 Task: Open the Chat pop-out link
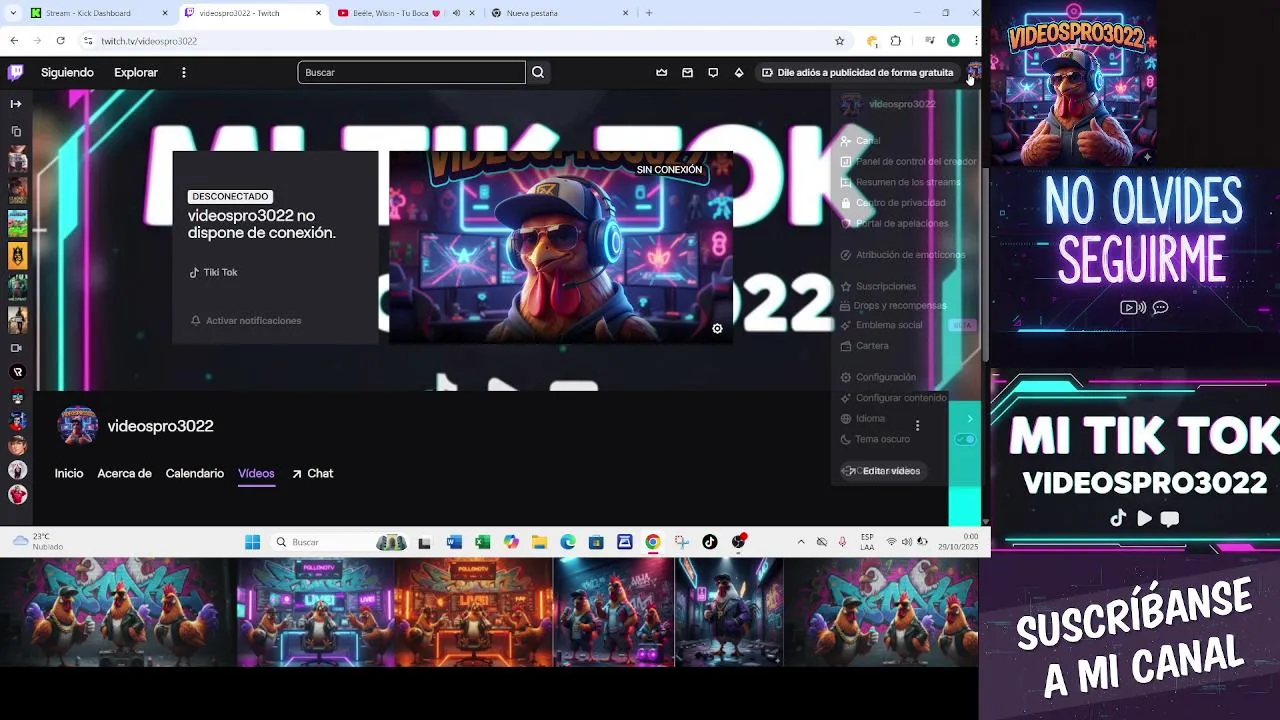(312, 474)
